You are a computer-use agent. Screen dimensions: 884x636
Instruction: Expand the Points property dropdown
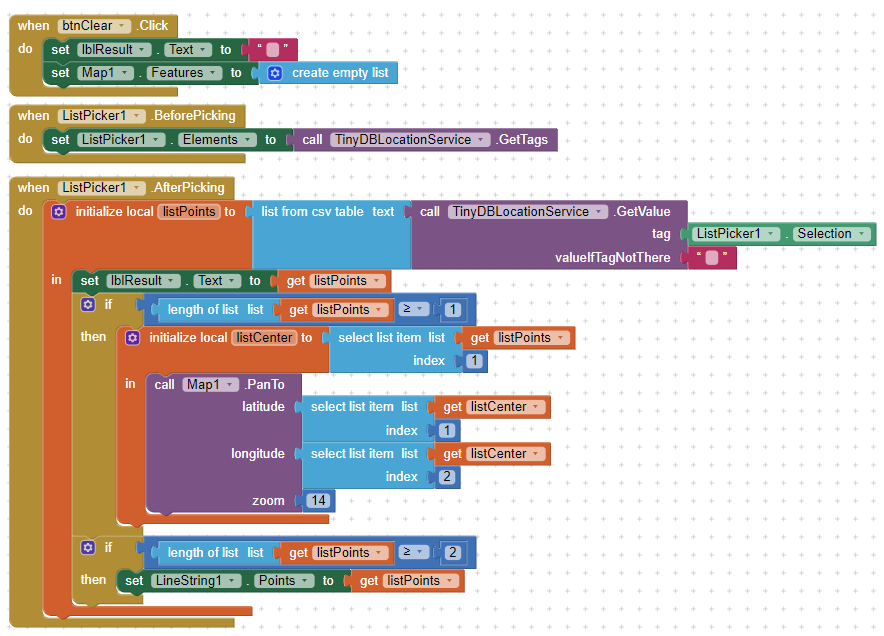(x=304, y=581)
